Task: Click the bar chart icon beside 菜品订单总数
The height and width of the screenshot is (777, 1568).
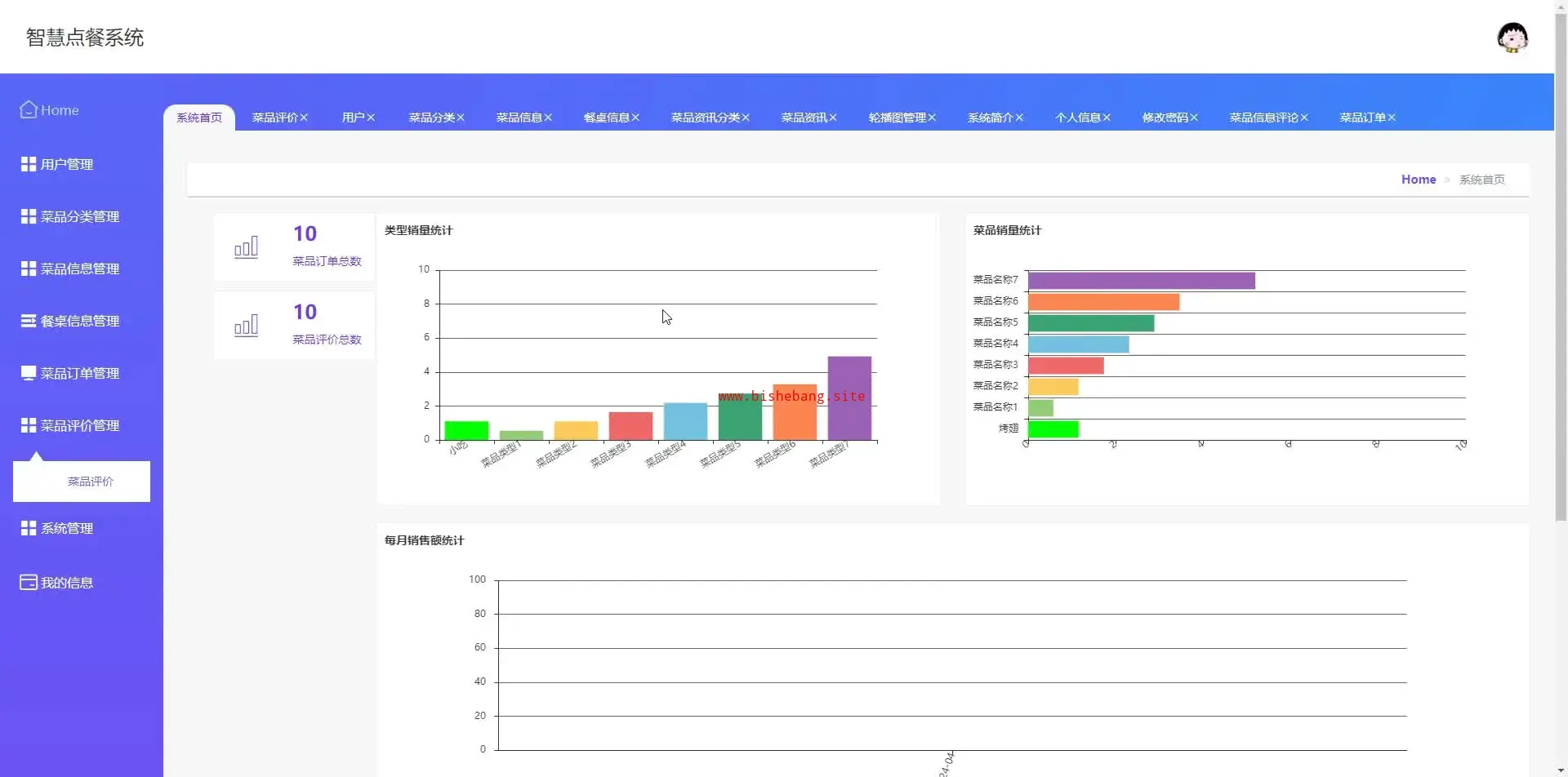Action: click(246, 247)
